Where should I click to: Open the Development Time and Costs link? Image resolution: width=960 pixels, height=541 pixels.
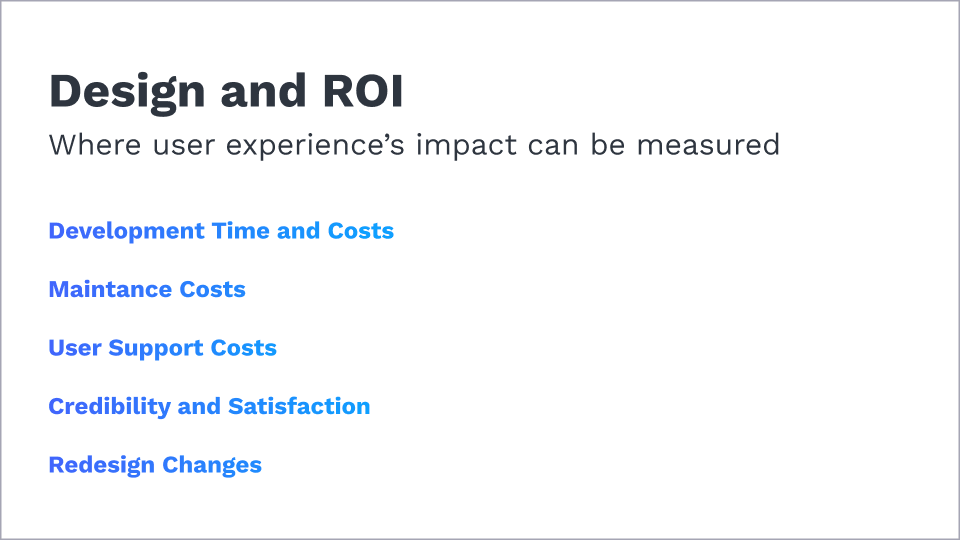221,231
